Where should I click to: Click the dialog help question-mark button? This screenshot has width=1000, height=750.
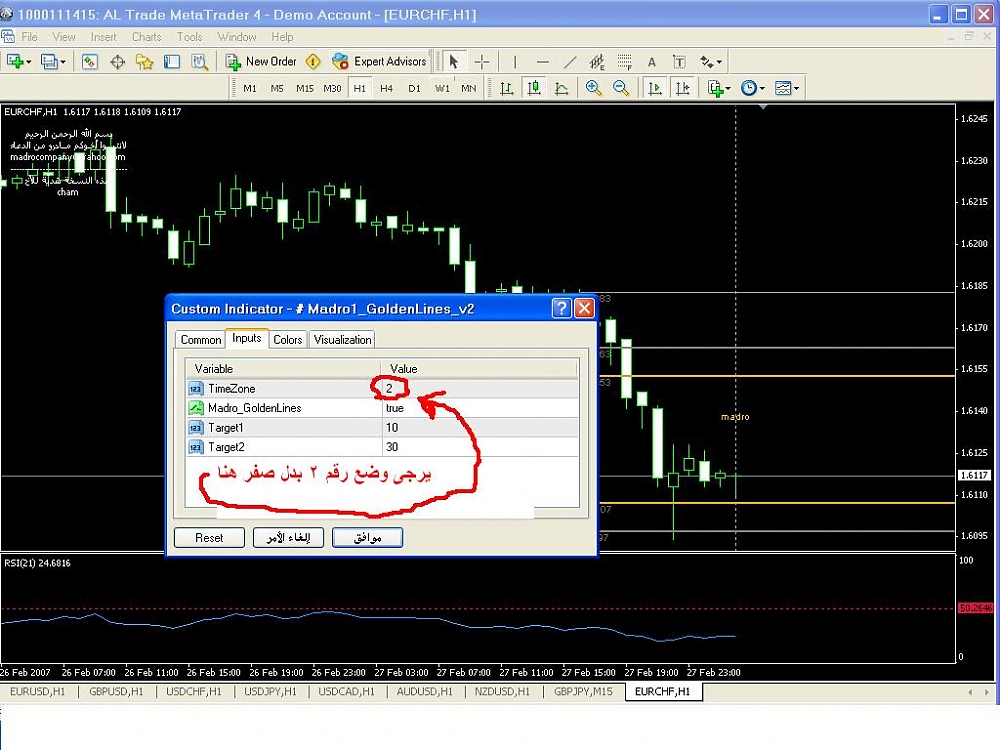(x=561, y=309)
